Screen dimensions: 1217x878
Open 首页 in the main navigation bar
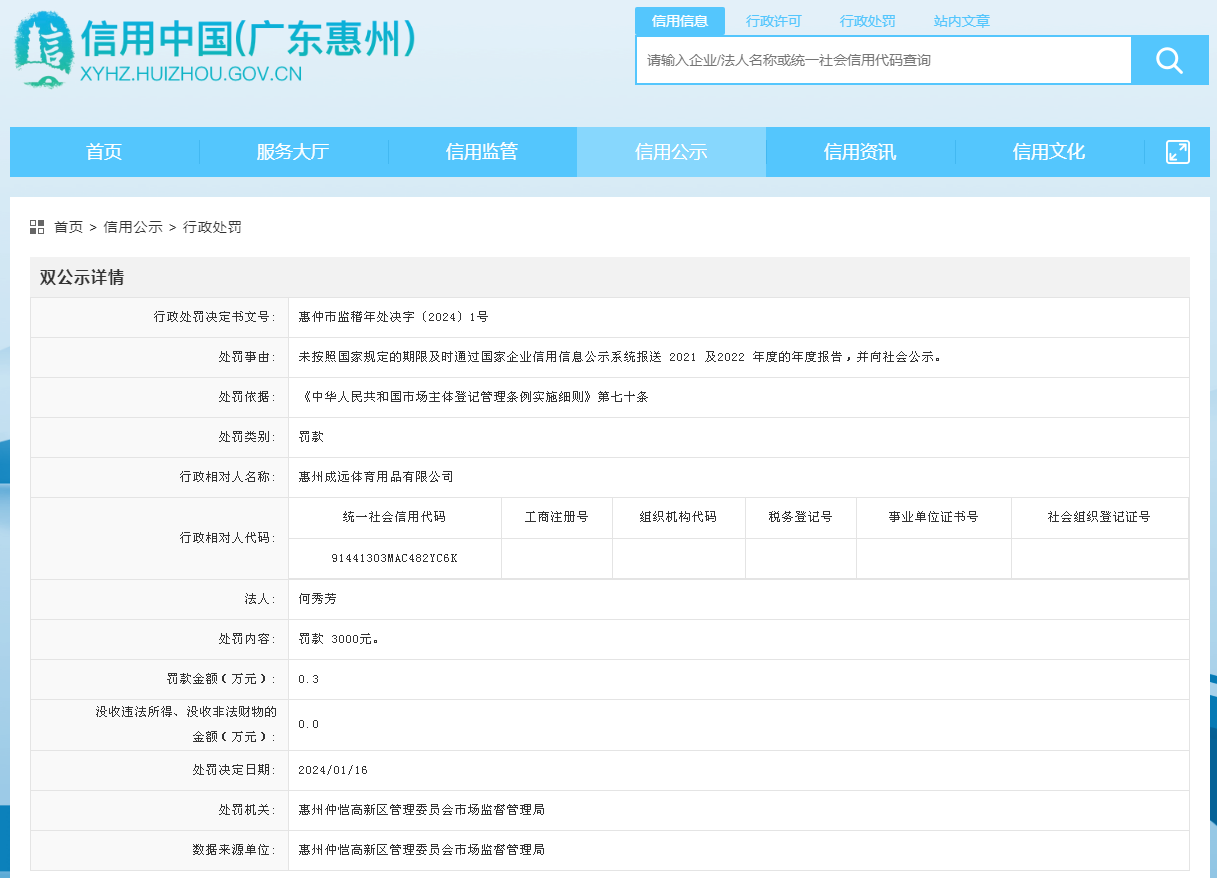[104, 152]
